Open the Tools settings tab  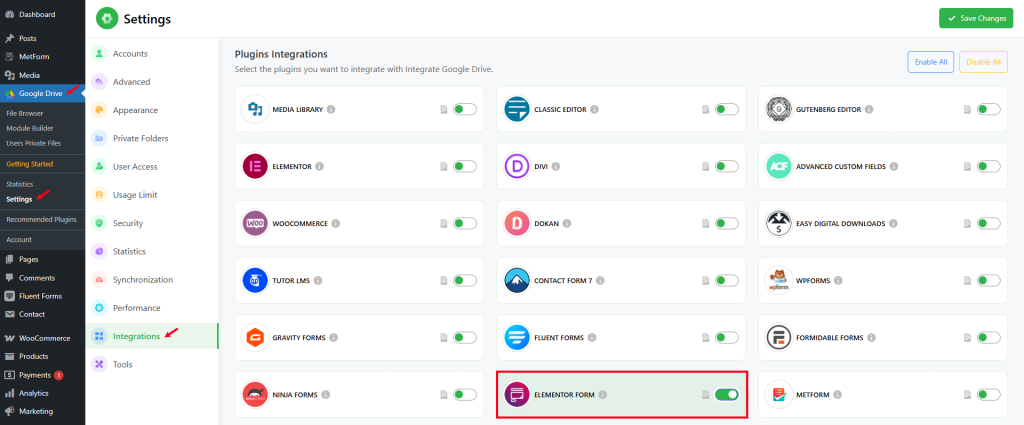(152, 364)
